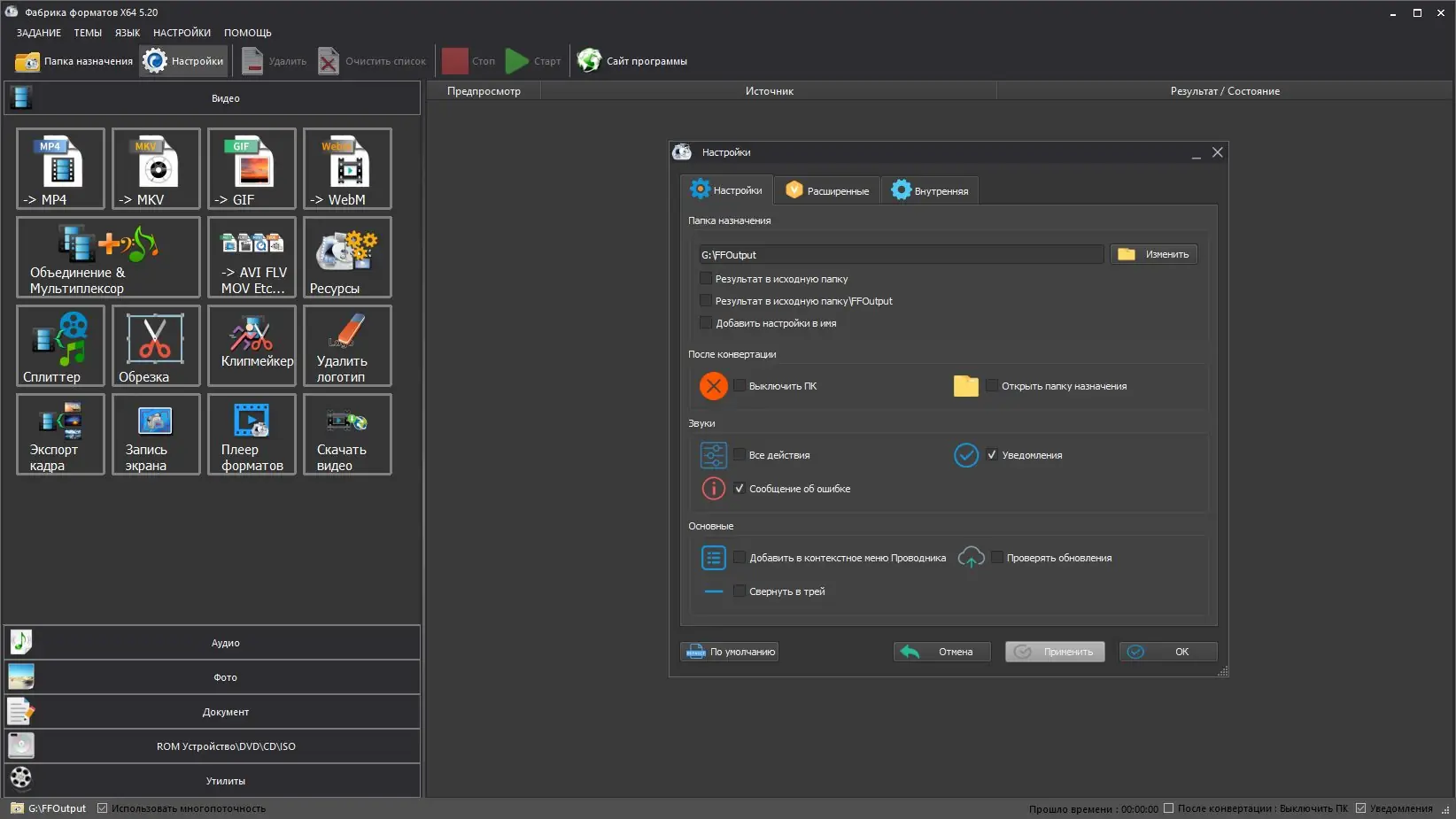The width and height of the screenshot is (1456, 819).
Task: Close the Настройки dialog
Action: click(1218, 152)
